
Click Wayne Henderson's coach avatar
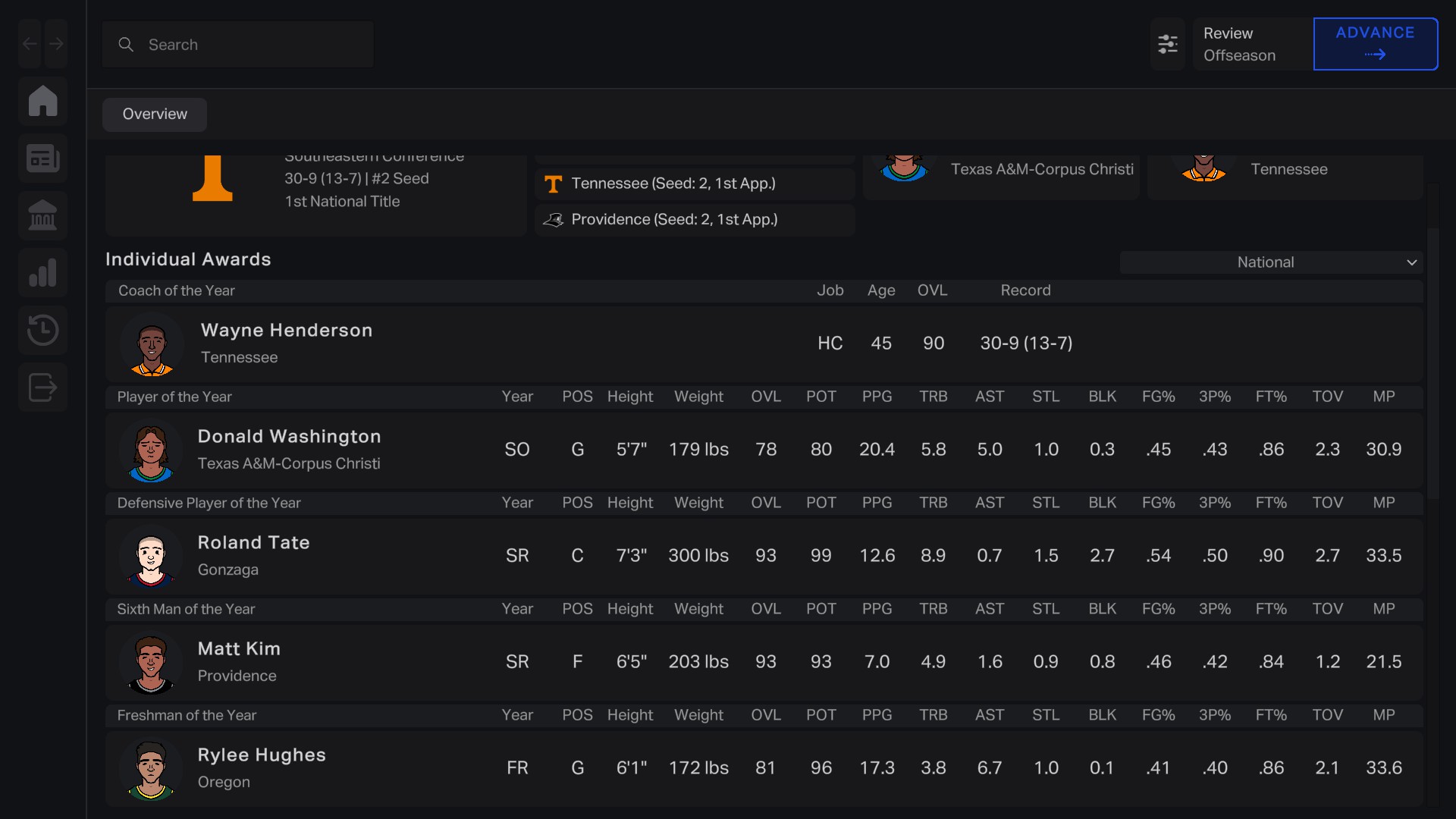[151, 346]
